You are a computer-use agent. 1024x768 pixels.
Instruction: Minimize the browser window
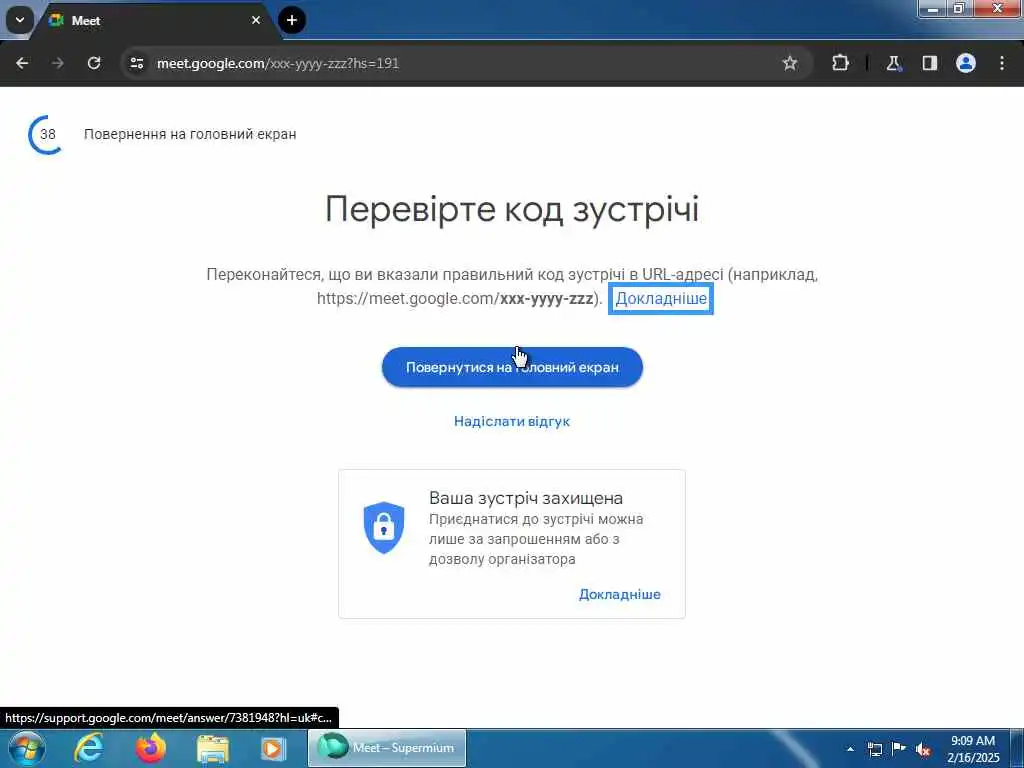[932, 8]
